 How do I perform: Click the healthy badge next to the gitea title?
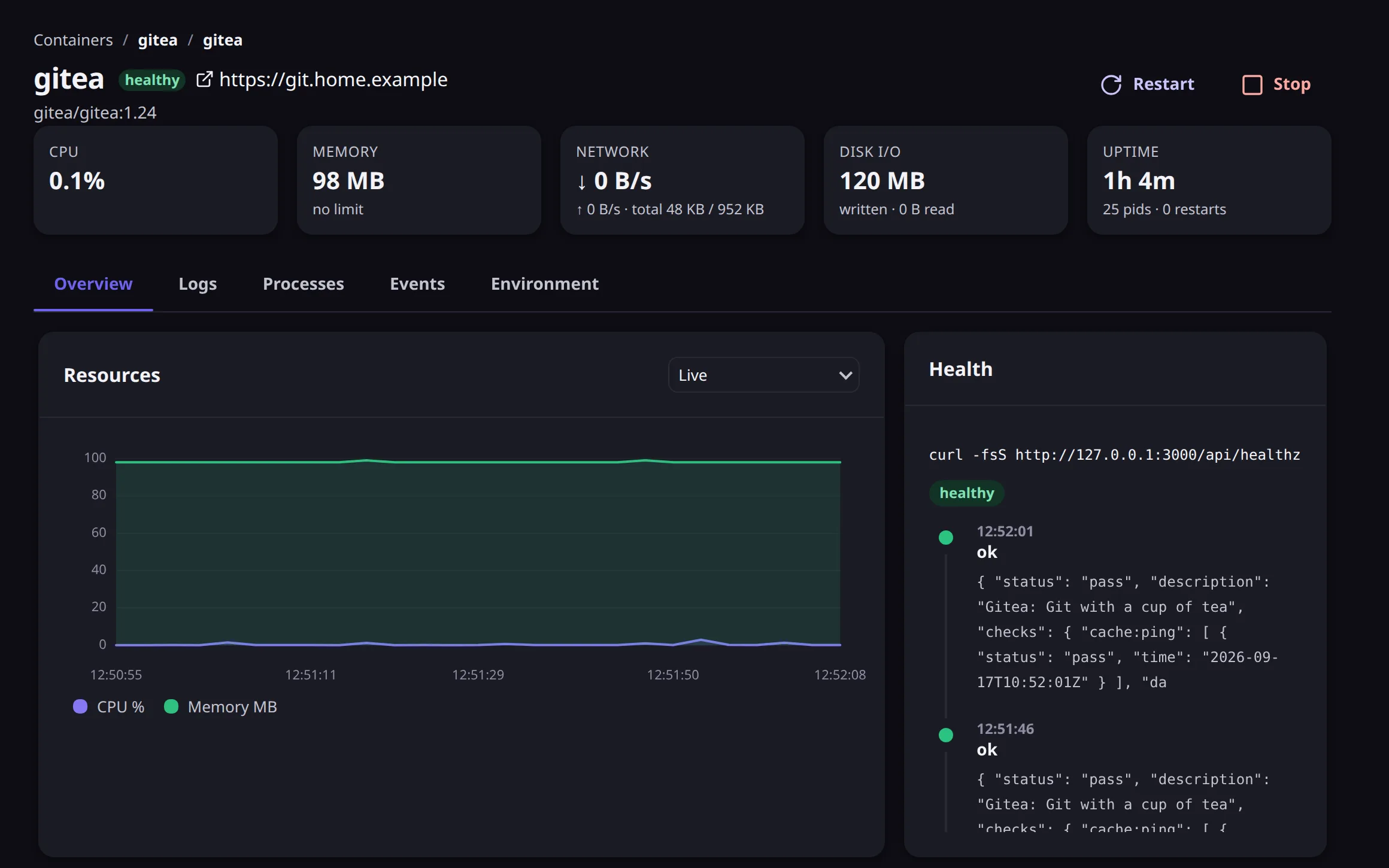tap(152, 80)
